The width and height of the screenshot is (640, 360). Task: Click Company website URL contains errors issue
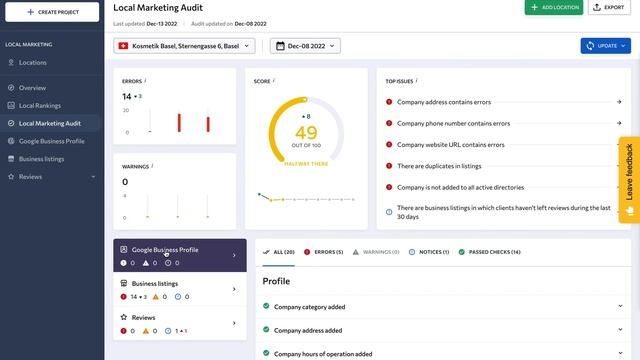pos(451,144)
